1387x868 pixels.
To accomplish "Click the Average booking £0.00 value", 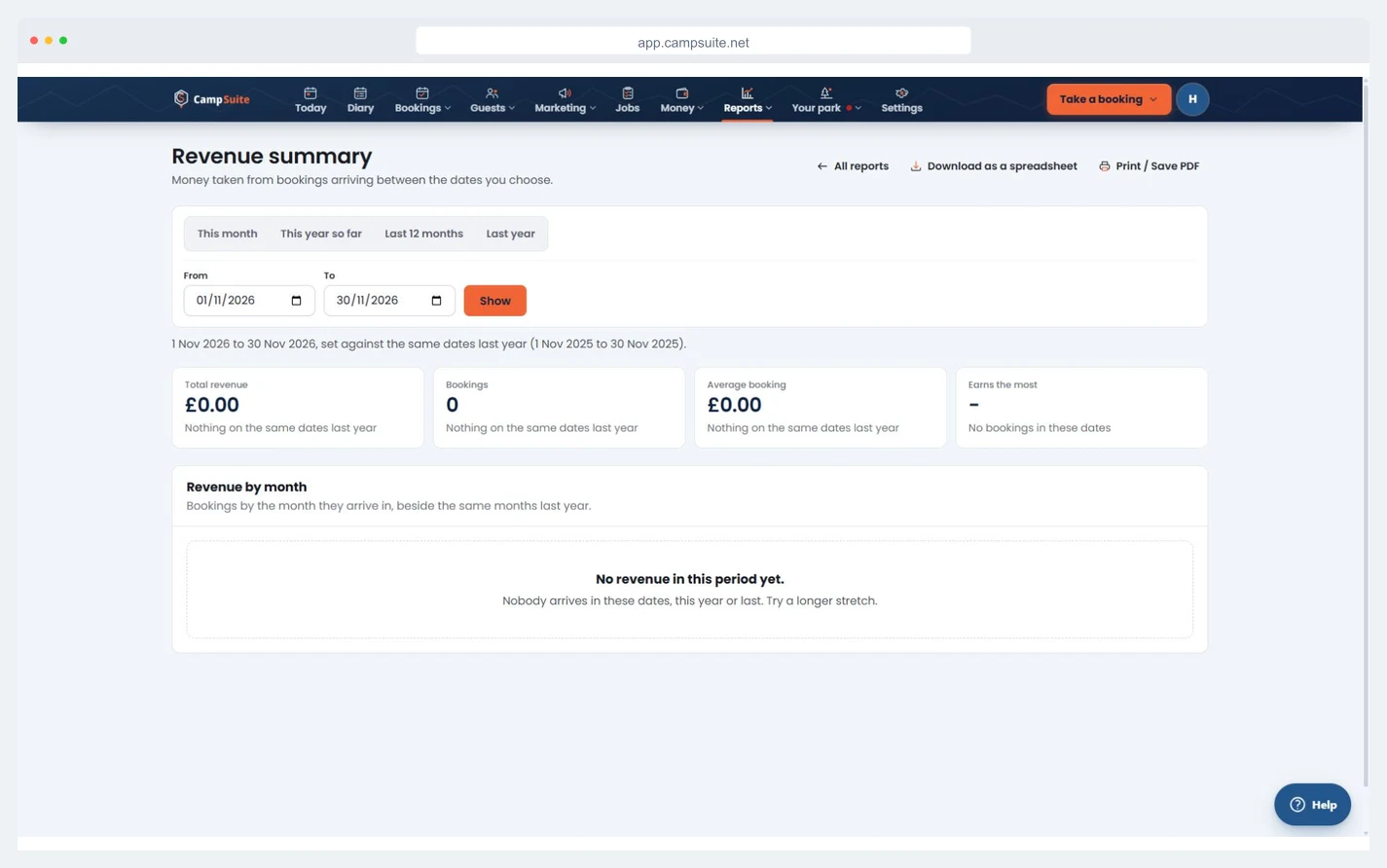I will coord(735,405).
